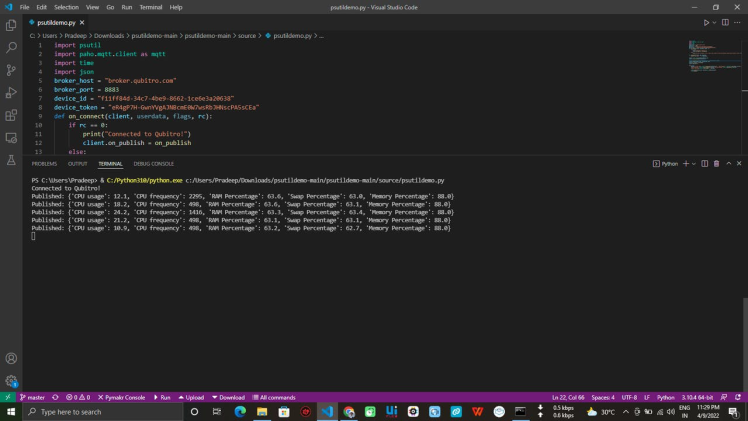Open the Explorer view in activity bar
The height and width of the screenshot is (421, 748).
pyautogui.click(x=11, y=25)
